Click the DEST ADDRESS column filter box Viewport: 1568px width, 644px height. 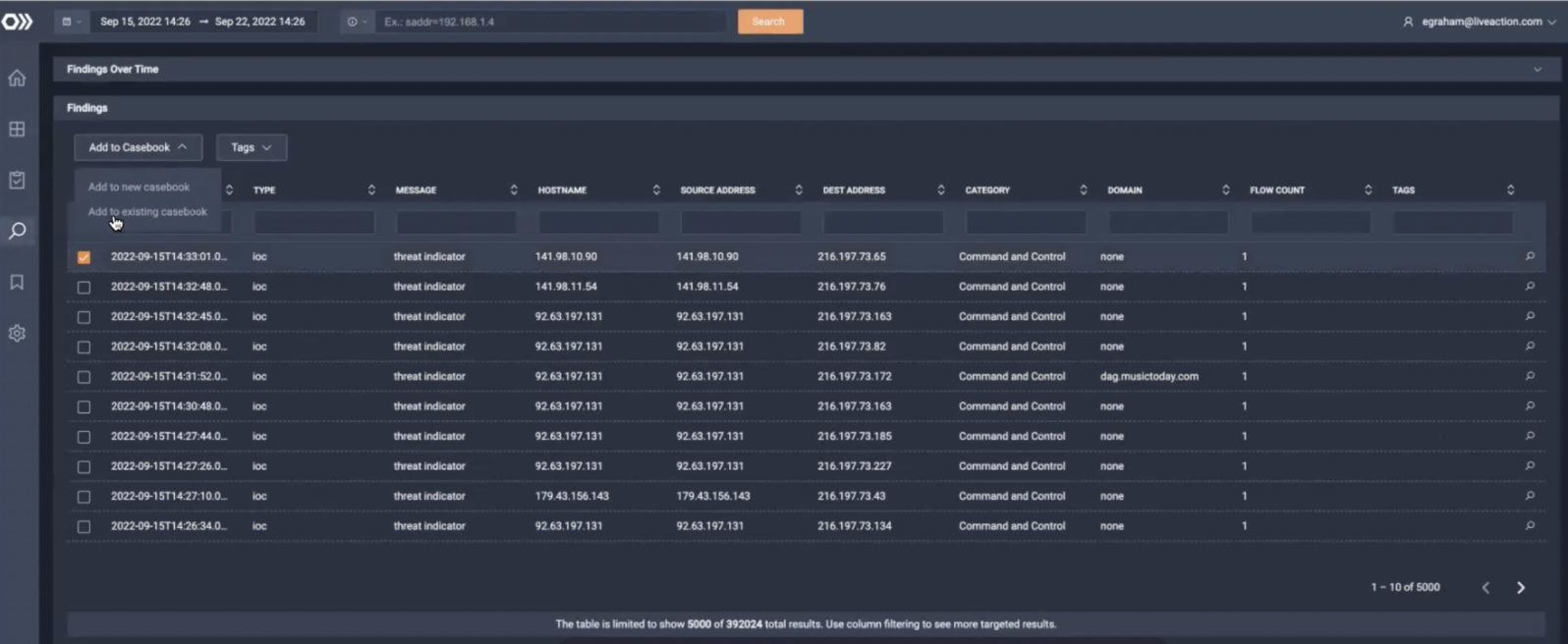(884, 223)
